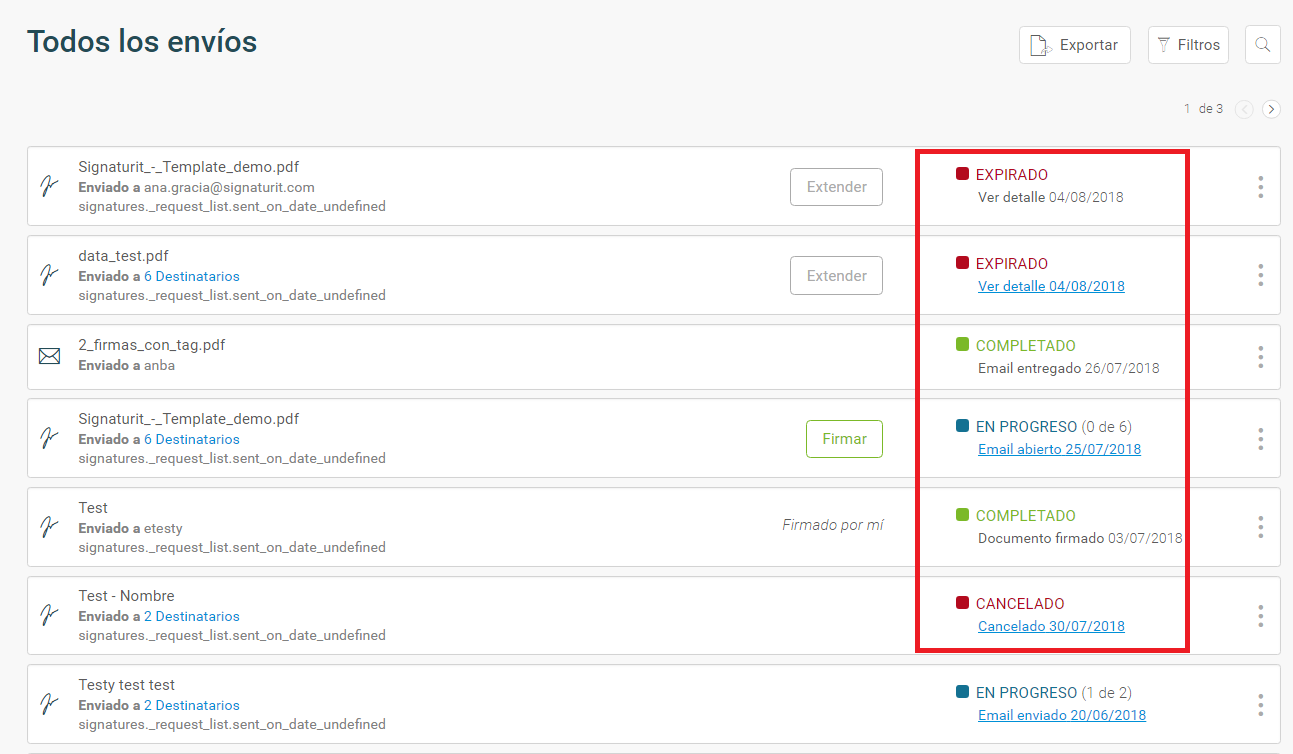Image resolution: width=1293 pixels, height=754 pixels.
Task: Open options menu for data_test.pdf row
Action: (1260, 276)
